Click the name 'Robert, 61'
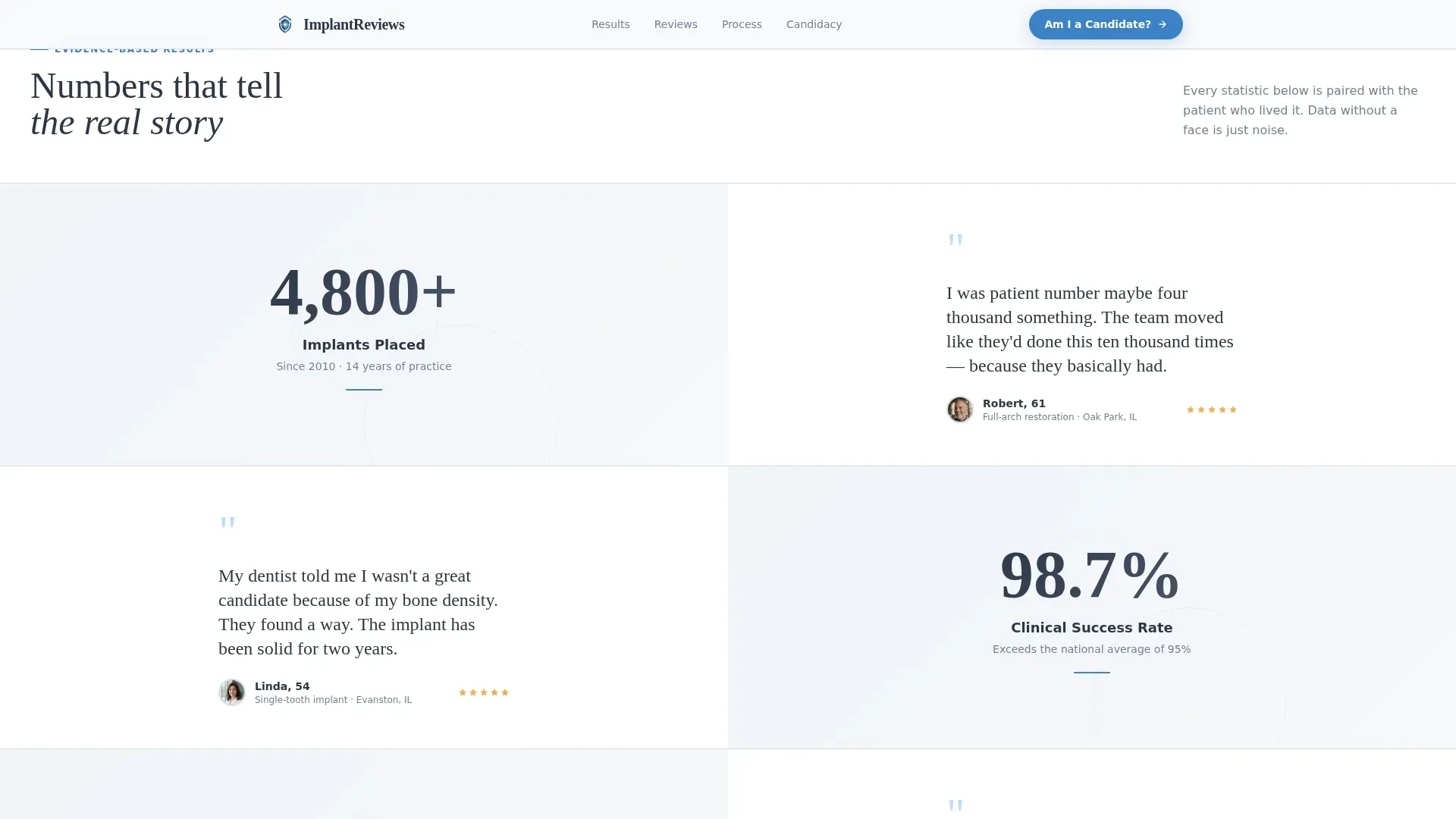1456x819 pixels. (1014, 403)
